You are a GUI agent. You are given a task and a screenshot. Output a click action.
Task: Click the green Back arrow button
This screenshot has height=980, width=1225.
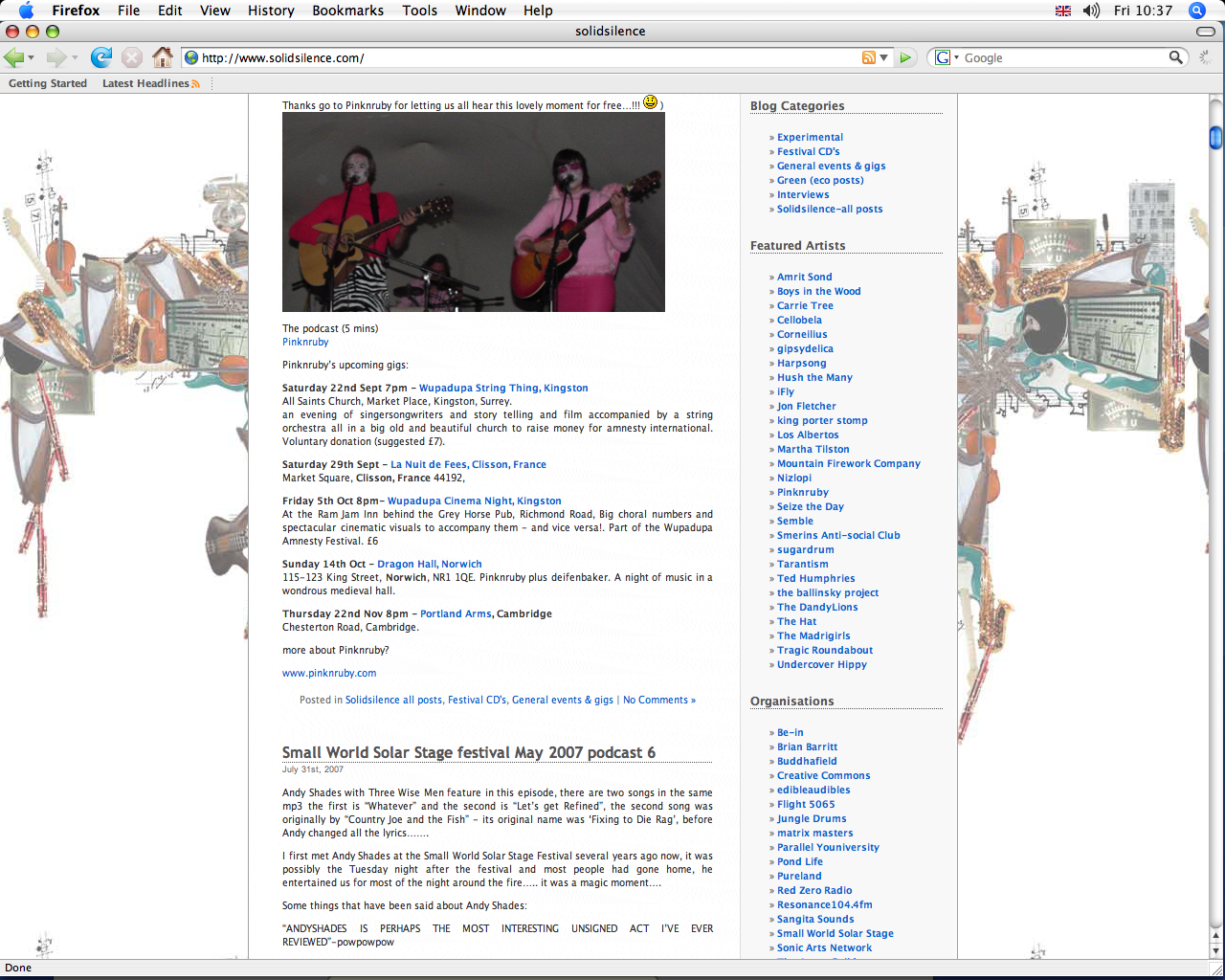point(14,57)
